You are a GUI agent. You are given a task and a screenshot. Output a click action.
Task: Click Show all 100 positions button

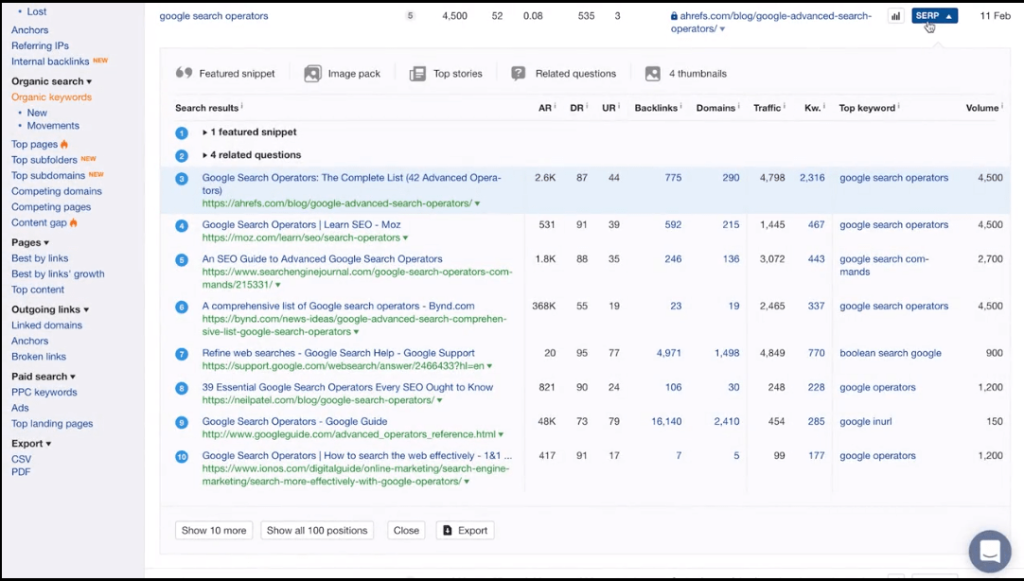tap(317, 530)
